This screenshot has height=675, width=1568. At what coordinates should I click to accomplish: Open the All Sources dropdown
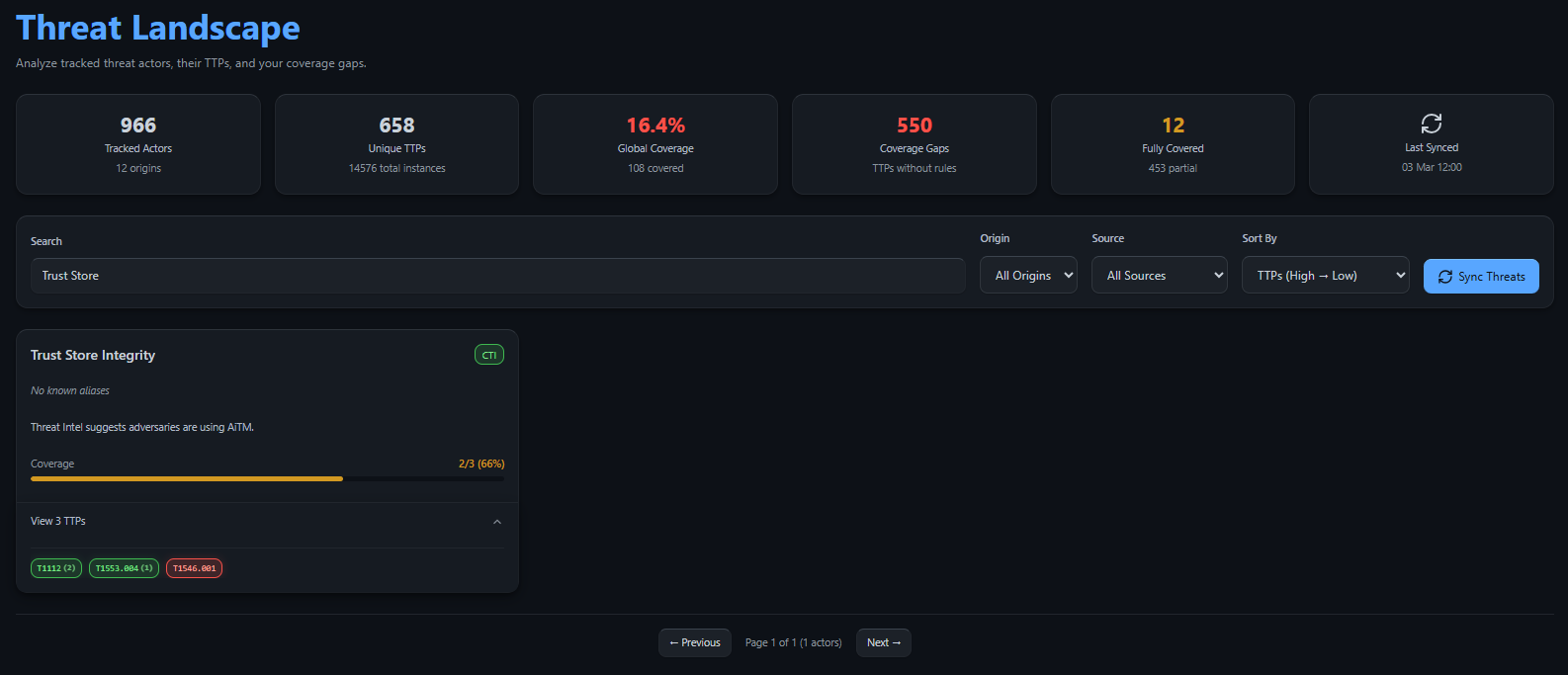pos(1159,276)
